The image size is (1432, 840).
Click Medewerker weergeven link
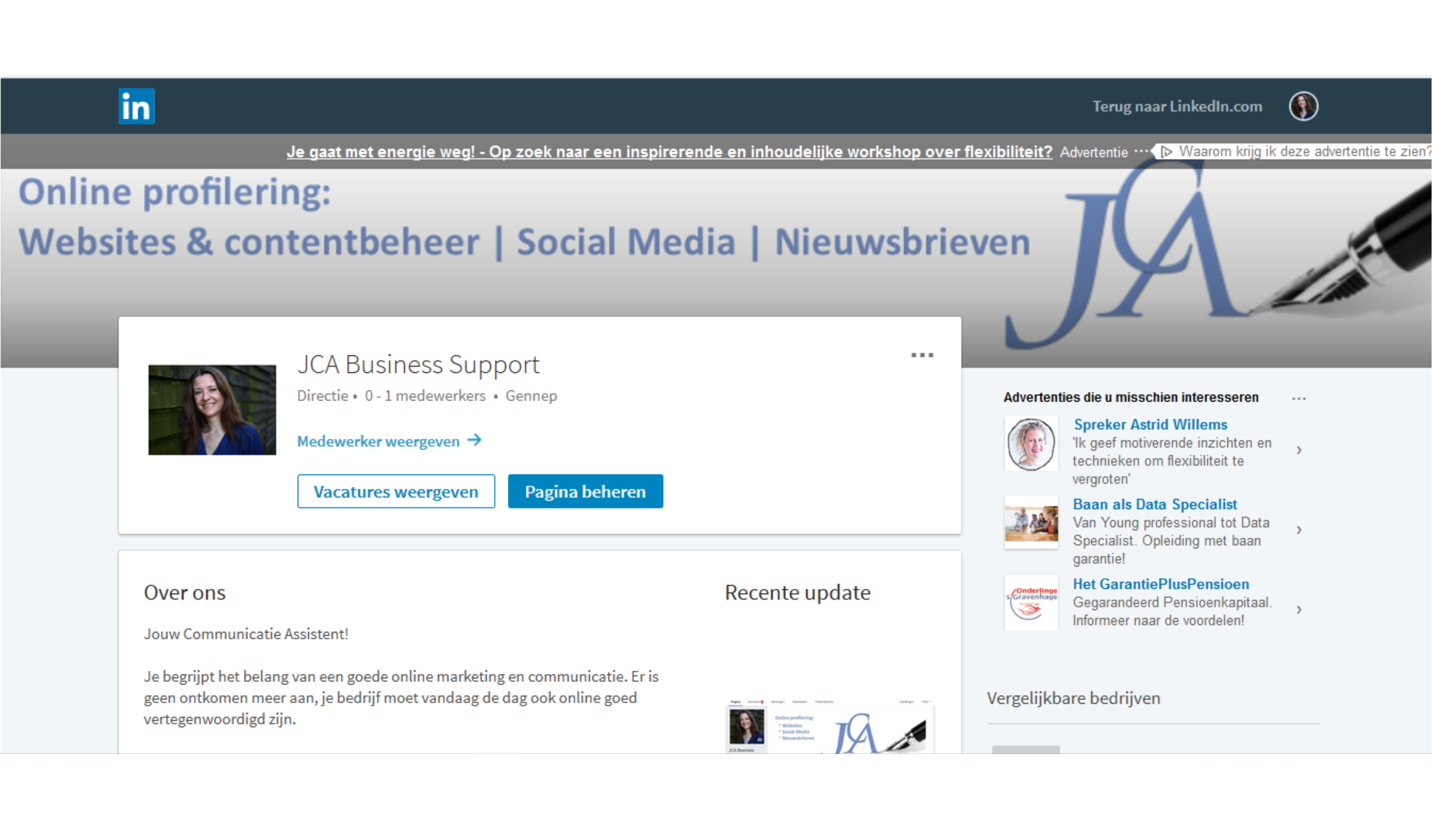(x=378, y=441)
